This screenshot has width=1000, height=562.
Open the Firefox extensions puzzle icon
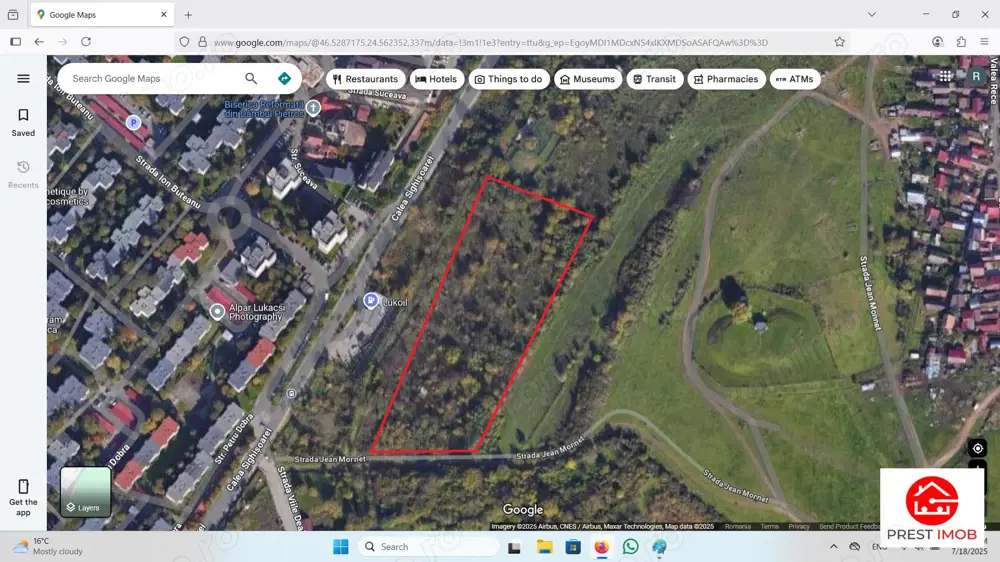click(961, 41)
